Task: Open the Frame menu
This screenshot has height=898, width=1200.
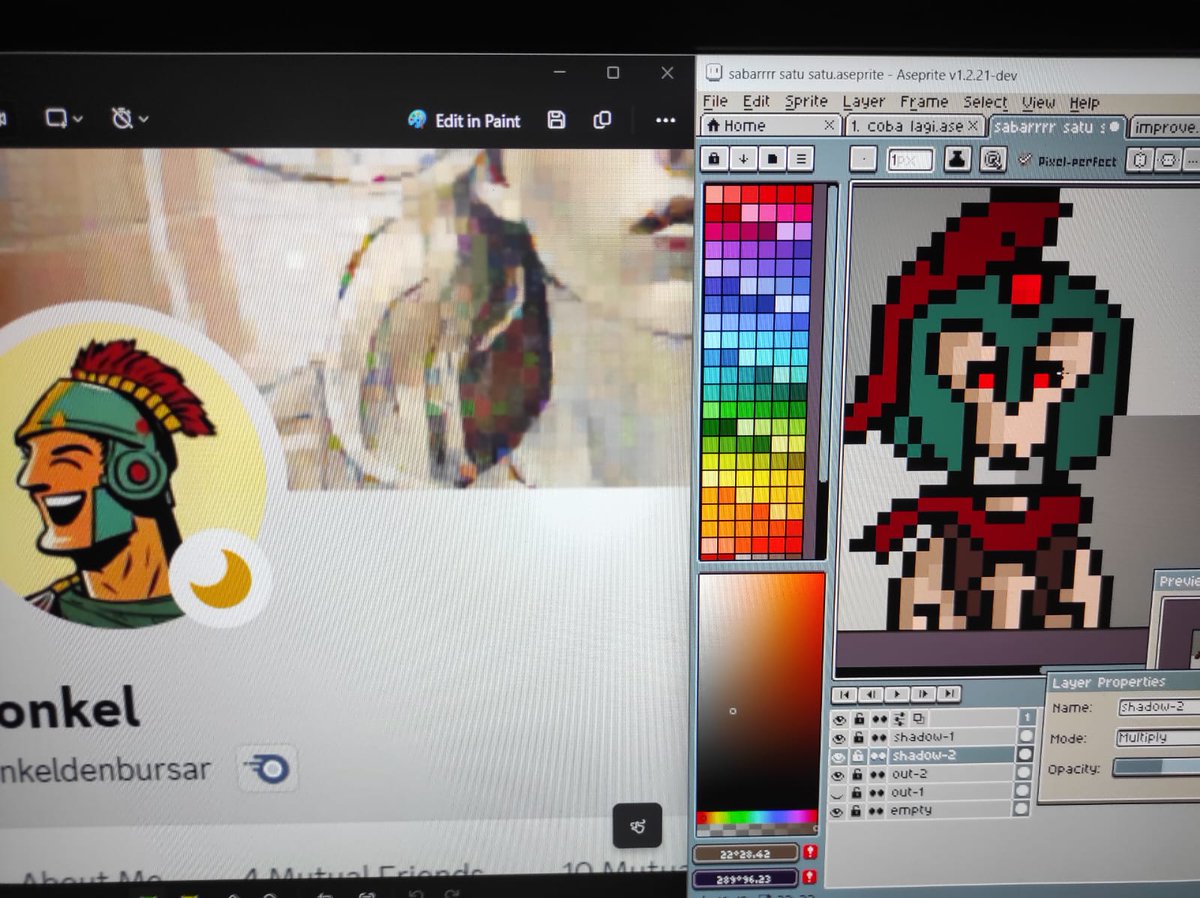Action: coord(924,102)
